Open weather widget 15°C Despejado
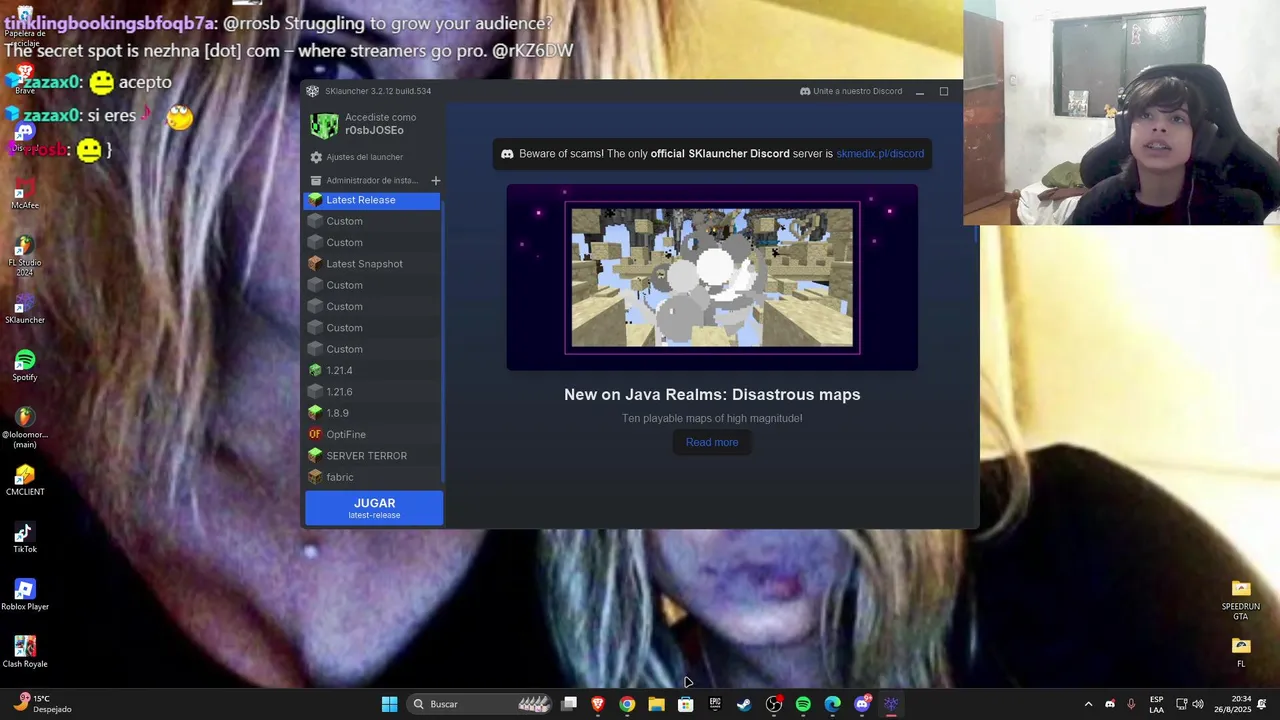 tap(42, 704)
